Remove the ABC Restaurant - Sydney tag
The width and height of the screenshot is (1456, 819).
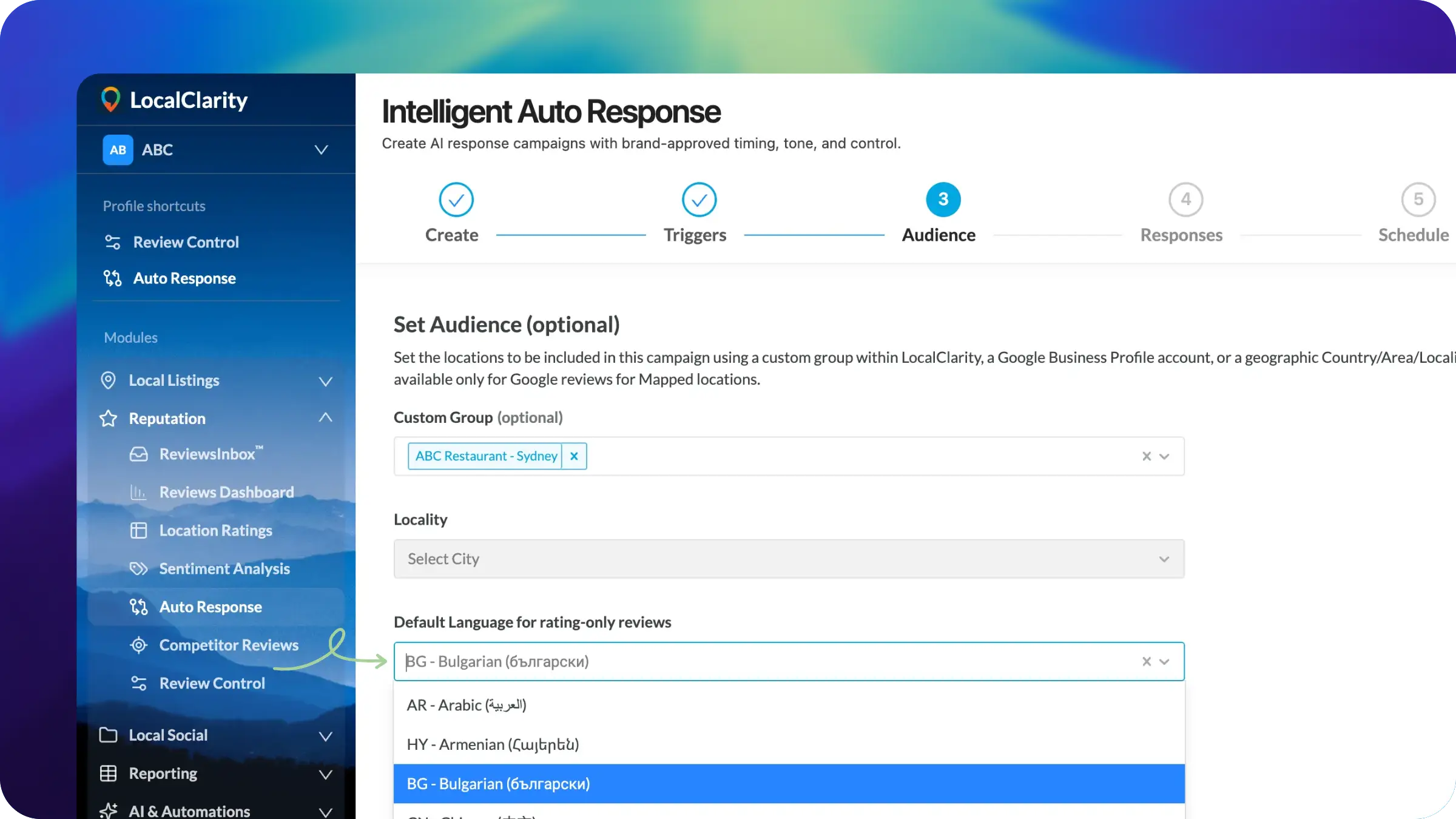(574, 456)
